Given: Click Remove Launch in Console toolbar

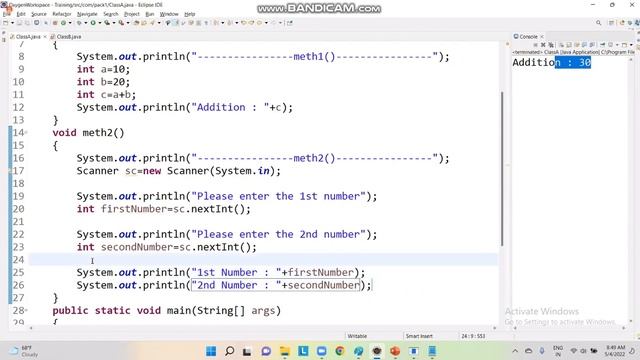Looking at the screenshot, I should tap(543, 45).
